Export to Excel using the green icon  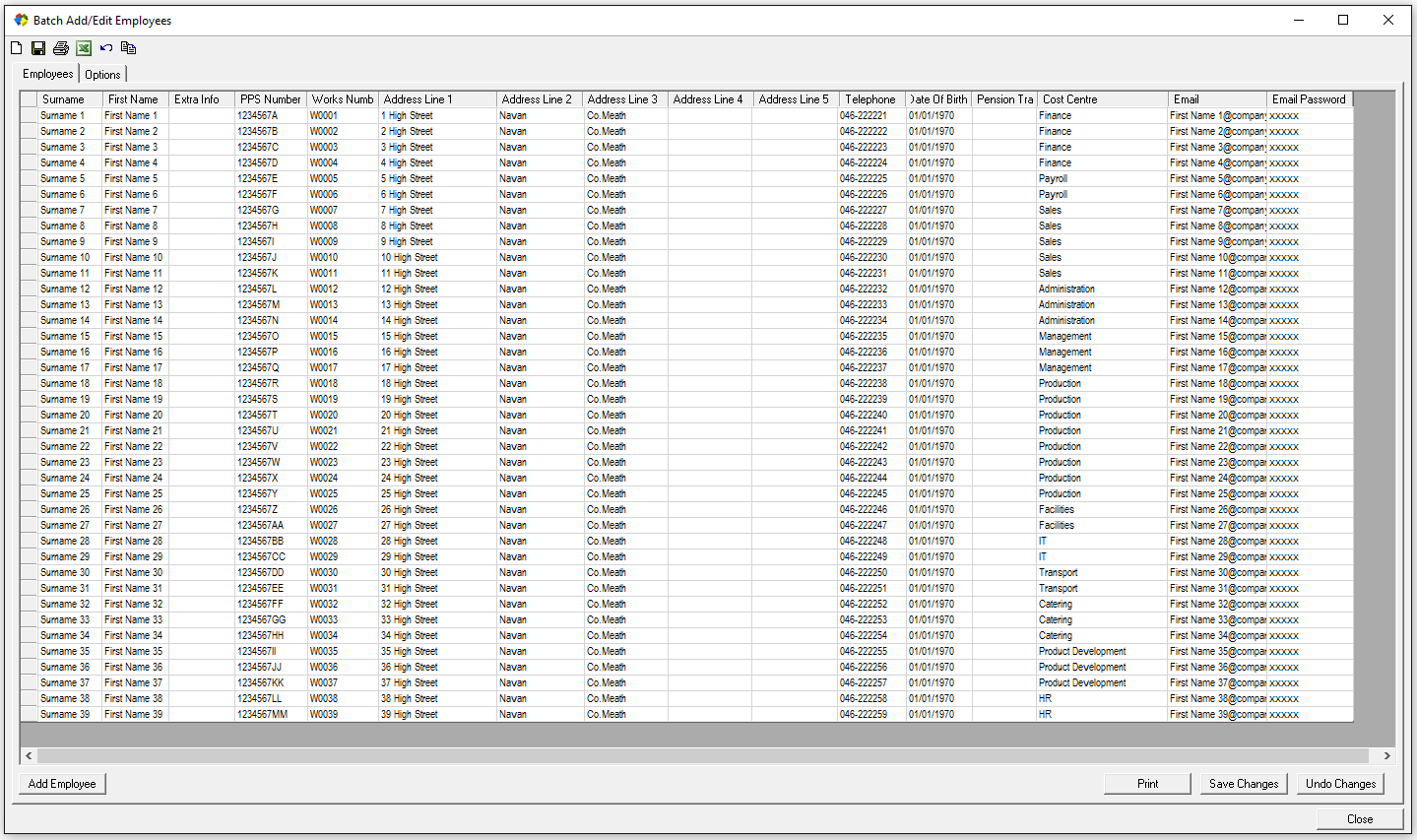tap(84, 48)
